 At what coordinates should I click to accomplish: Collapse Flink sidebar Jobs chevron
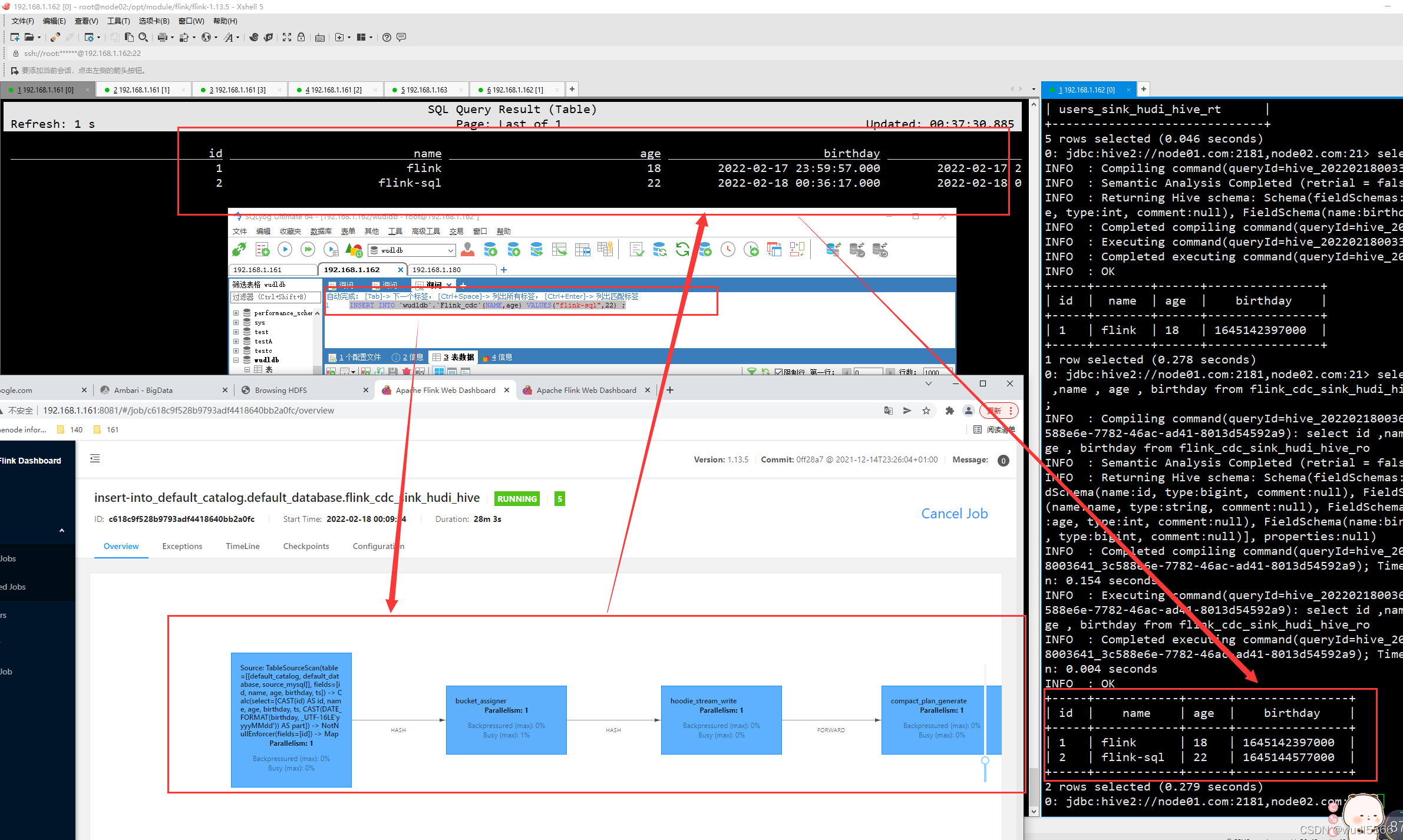pos(62,530)
